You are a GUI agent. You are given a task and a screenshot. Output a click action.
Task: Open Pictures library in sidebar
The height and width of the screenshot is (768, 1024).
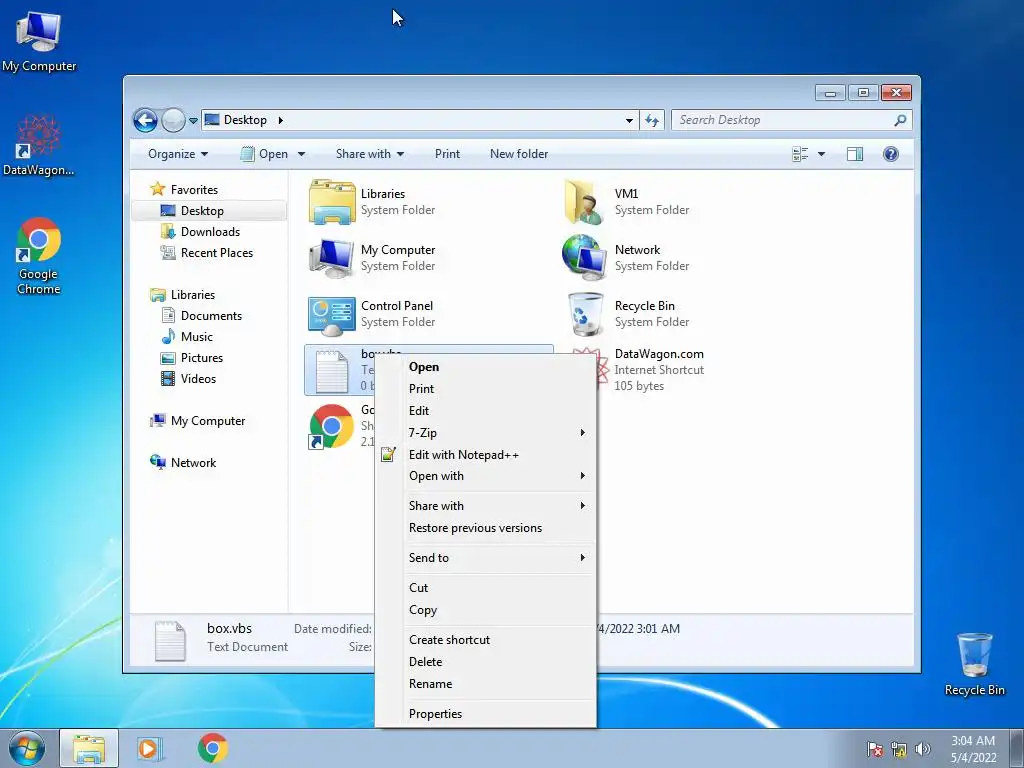(x=201, y=358)
